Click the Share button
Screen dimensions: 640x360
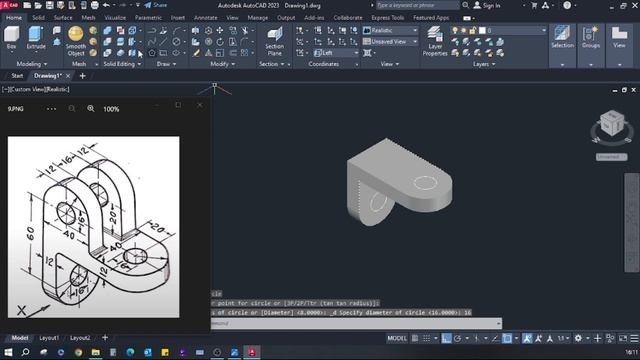click(156, 5)
